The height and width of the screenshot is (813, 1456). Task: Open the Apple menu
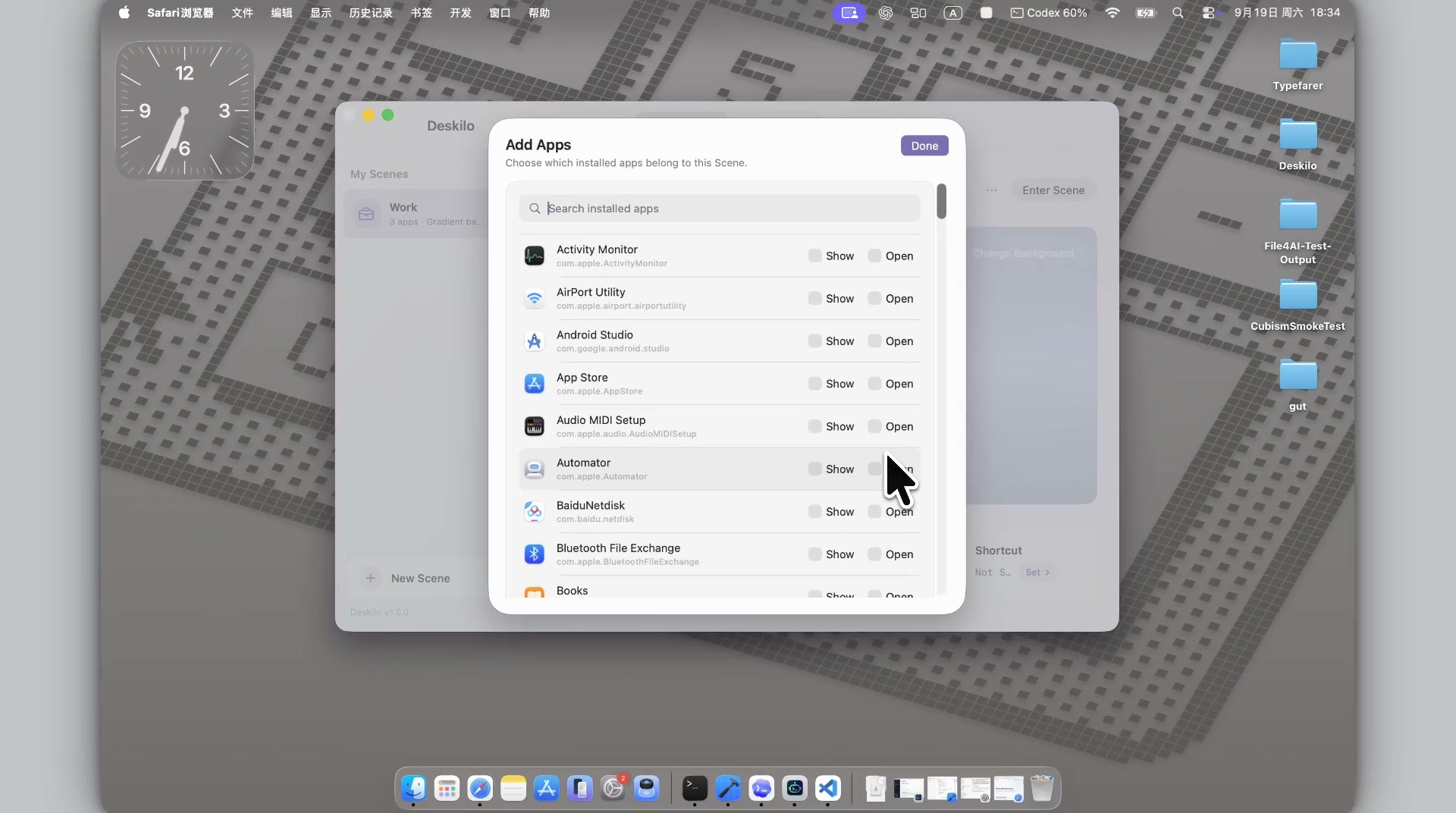pos(124,13)
